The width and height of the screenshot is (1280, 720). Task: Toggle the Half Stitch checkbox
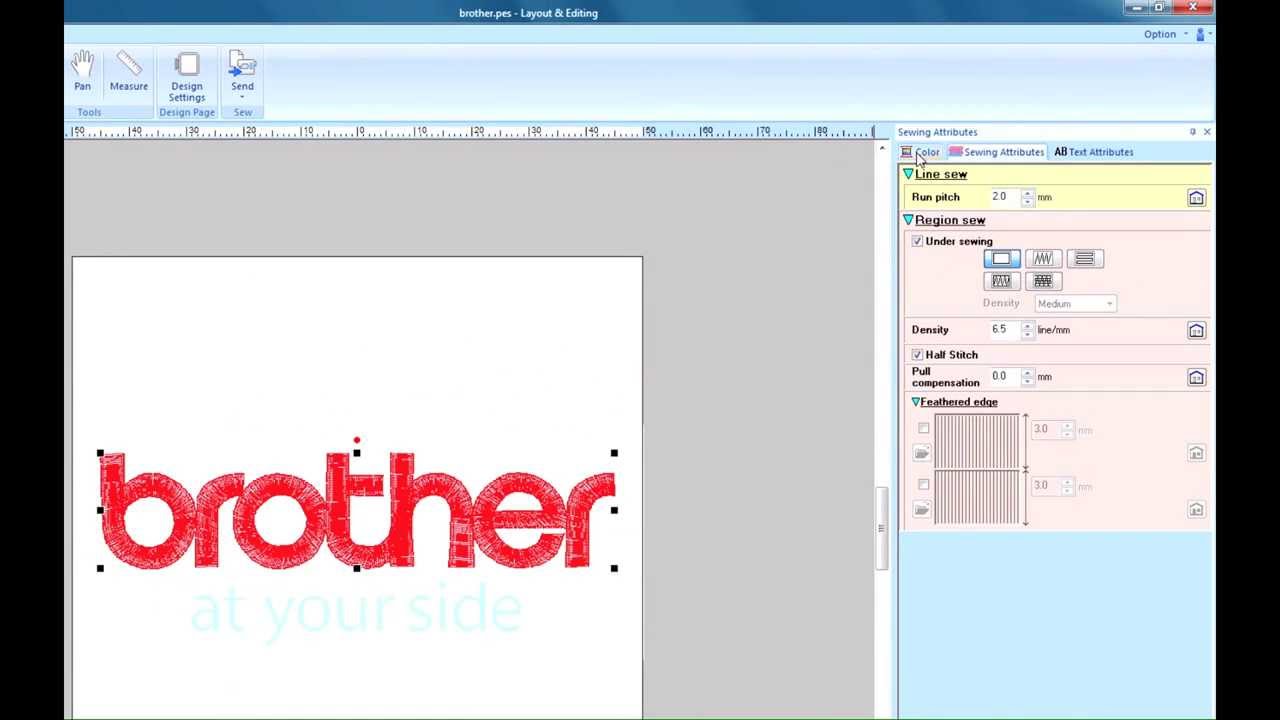point(917,355)
